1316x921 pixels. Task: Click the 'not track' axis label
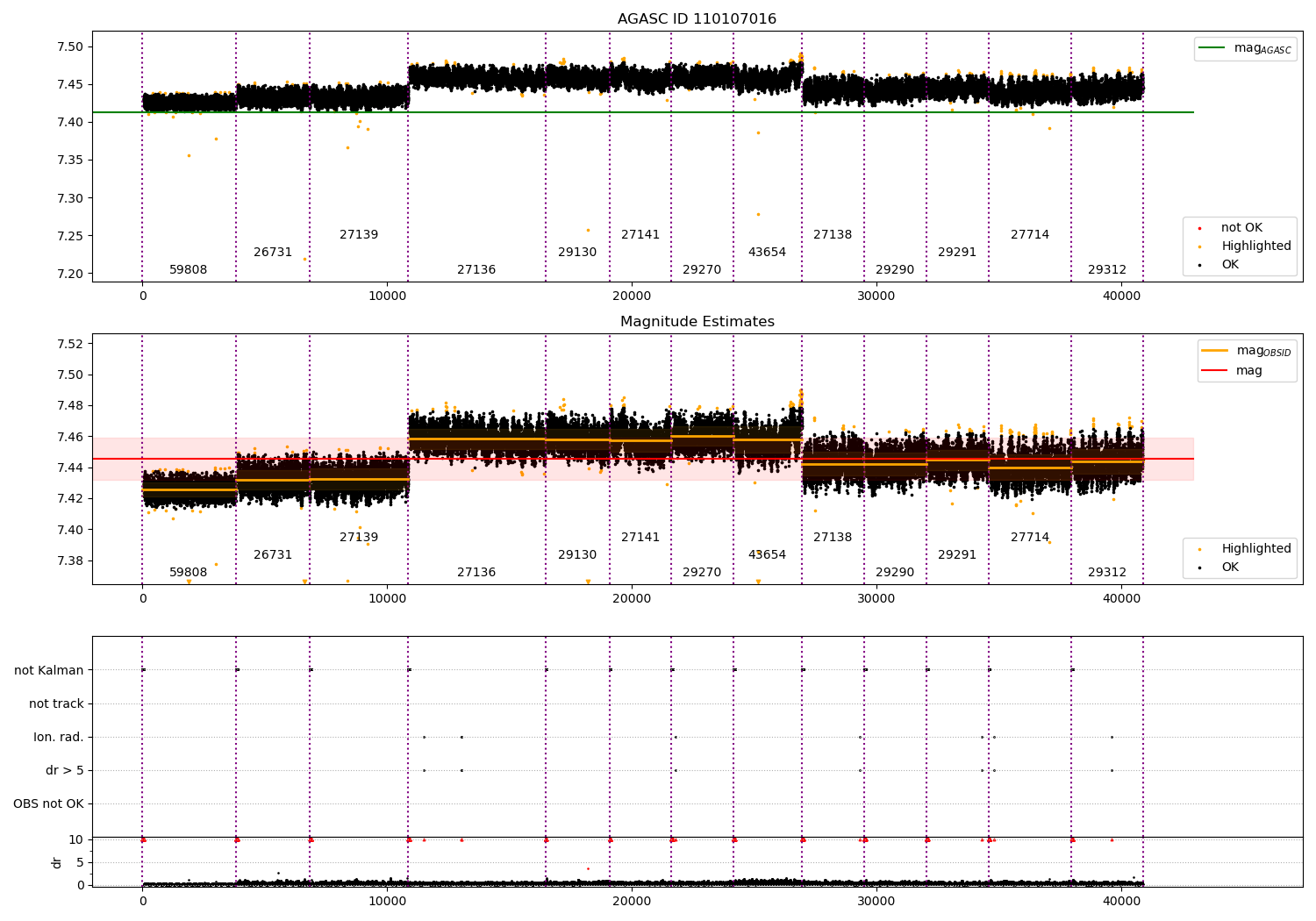[56, 703]
